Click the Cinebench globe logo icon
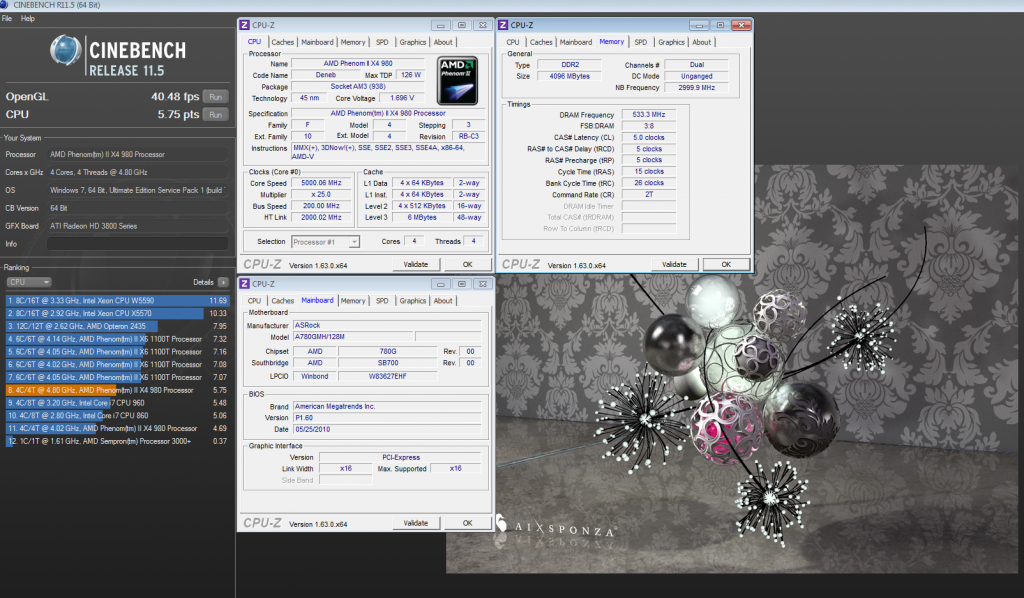 [x=65, y=52]
